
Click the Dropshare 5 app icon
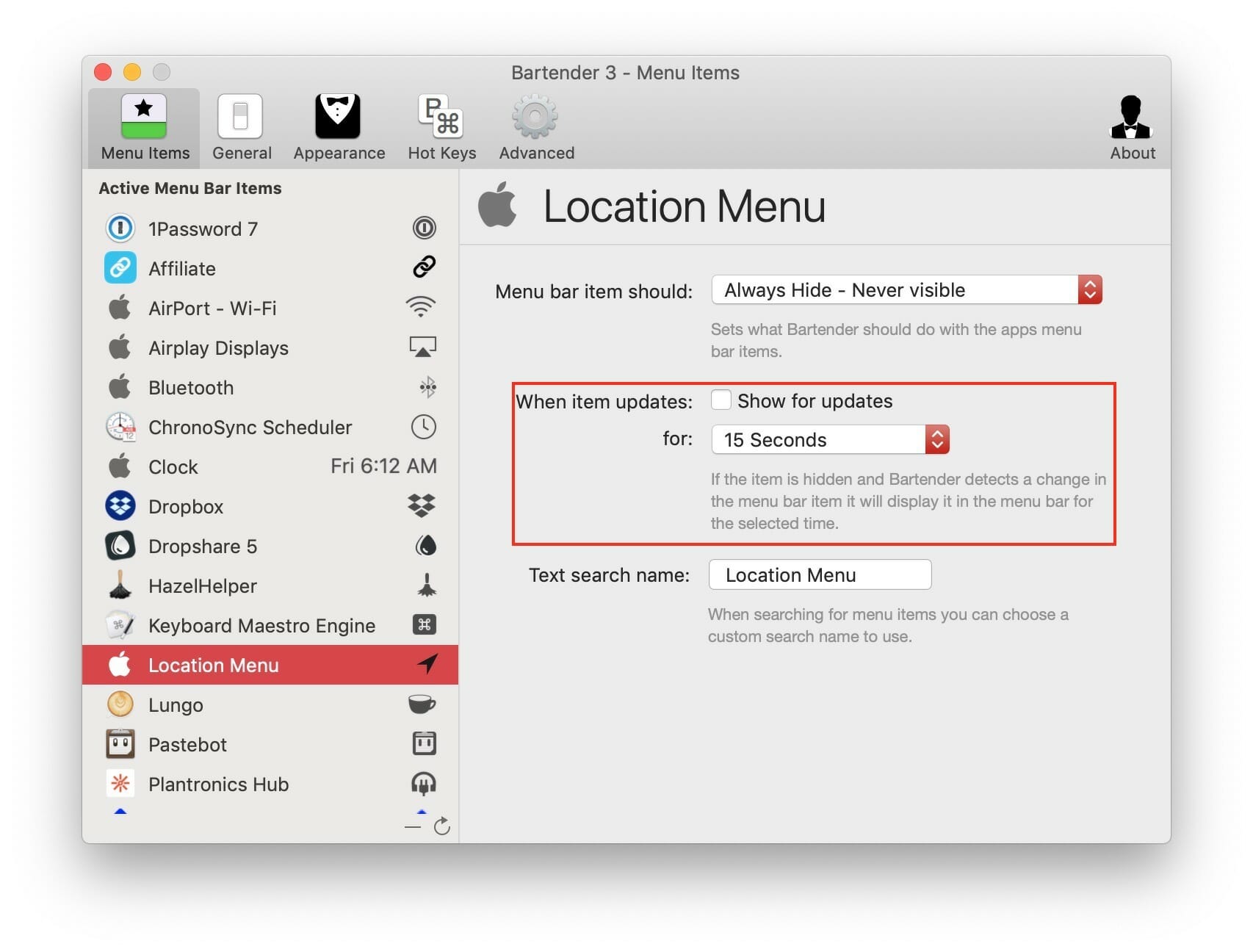click(120, 545)
